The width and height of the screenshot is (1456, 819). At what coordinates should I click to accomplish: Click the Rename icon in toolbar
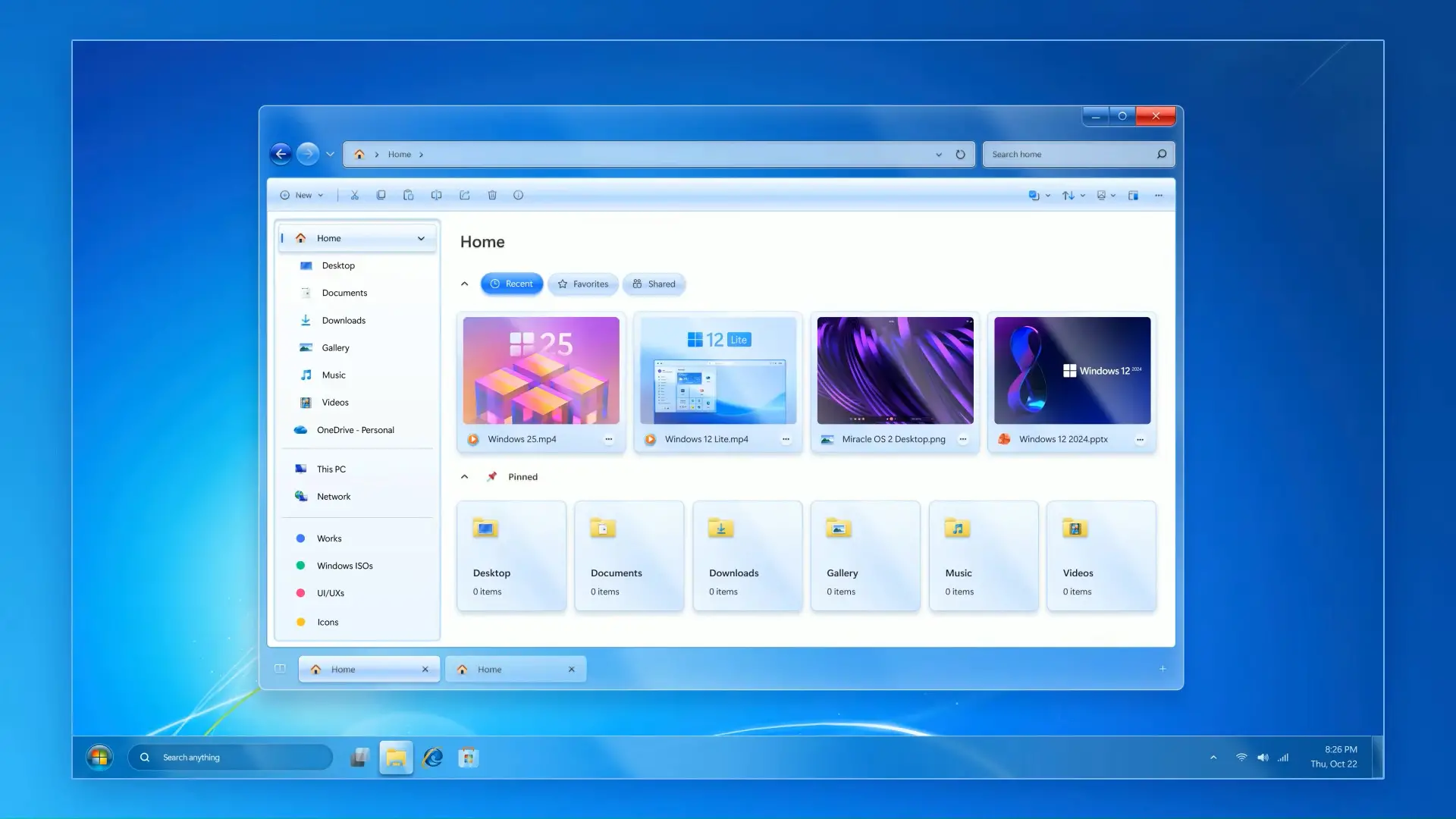coord(436,195)
